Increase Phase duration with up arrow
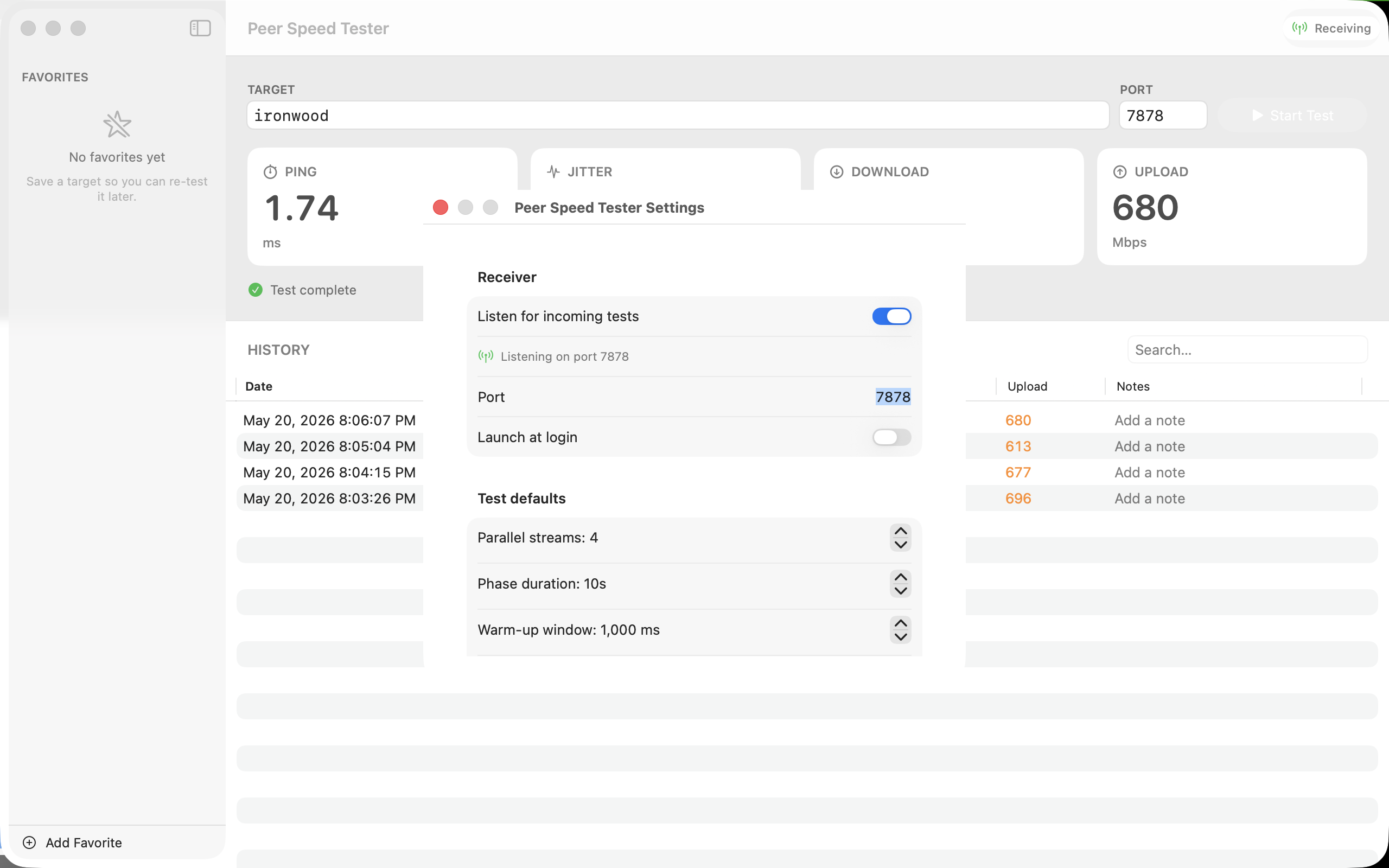This screenshot has height=868, width=1389. [901, 577]
